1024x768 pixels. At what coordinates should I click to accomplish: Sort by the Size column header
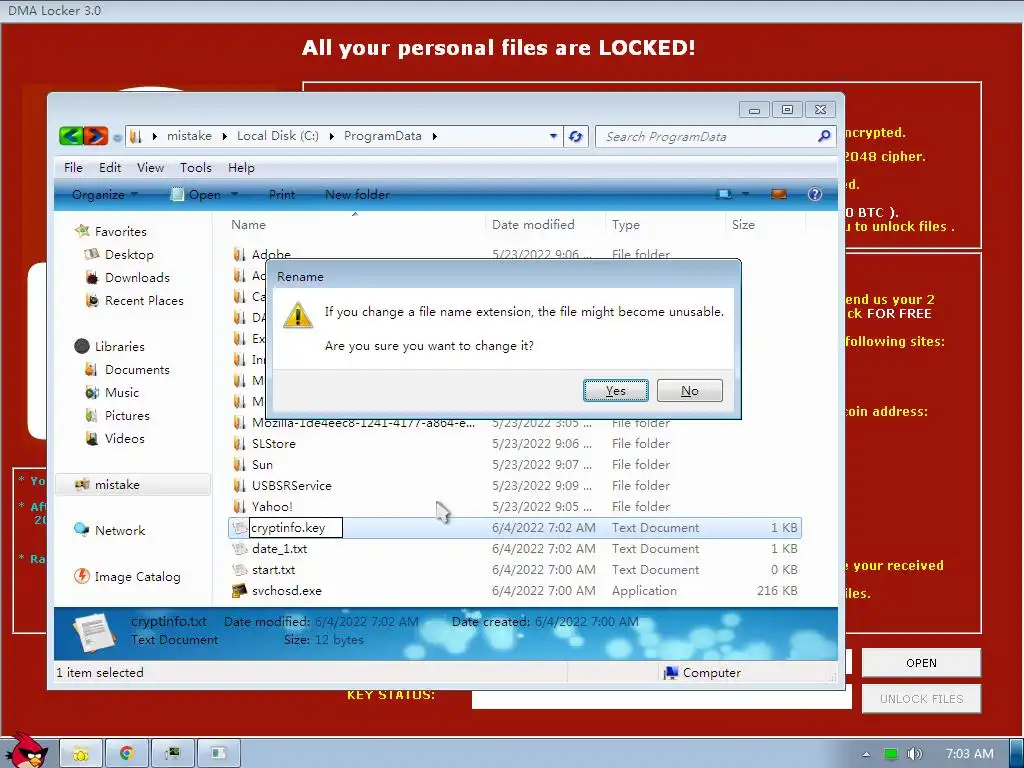pyautogui.click(x=743, y=225)
